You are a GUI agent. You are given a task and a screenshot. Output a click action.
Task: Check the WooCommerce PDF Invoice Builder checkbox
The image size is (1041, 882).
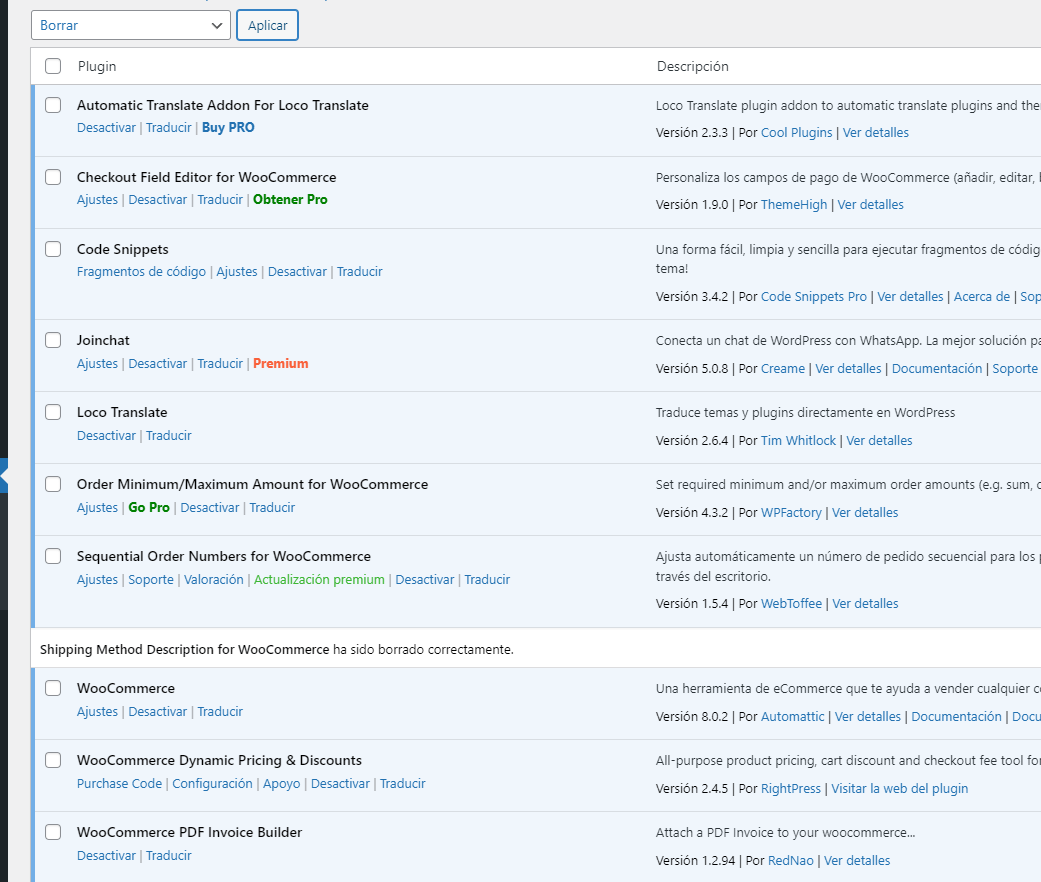pyautogui.click(x=53, y=832)
